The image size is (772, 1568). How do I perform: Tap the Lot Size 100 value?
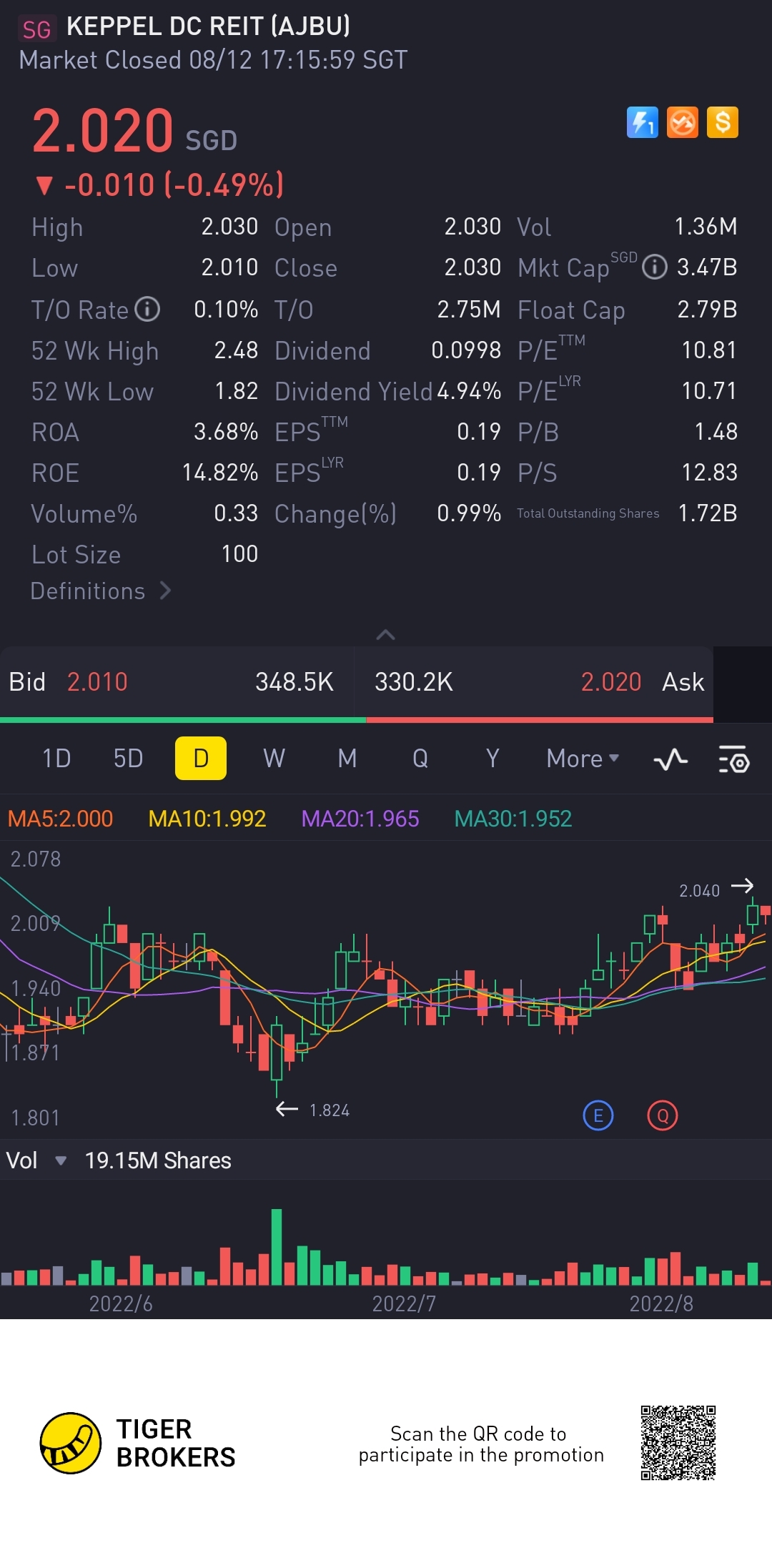(x=239, y=554)
